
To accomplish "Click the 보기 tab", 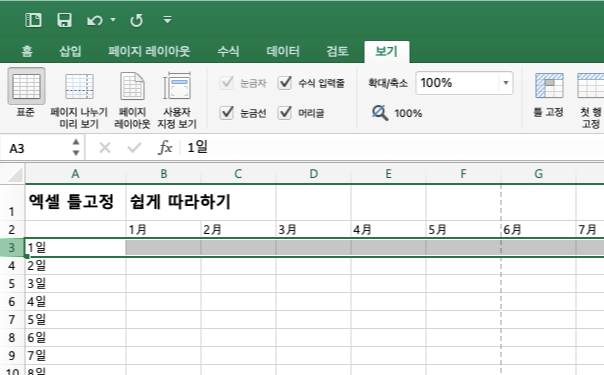I will pos(386,52).
